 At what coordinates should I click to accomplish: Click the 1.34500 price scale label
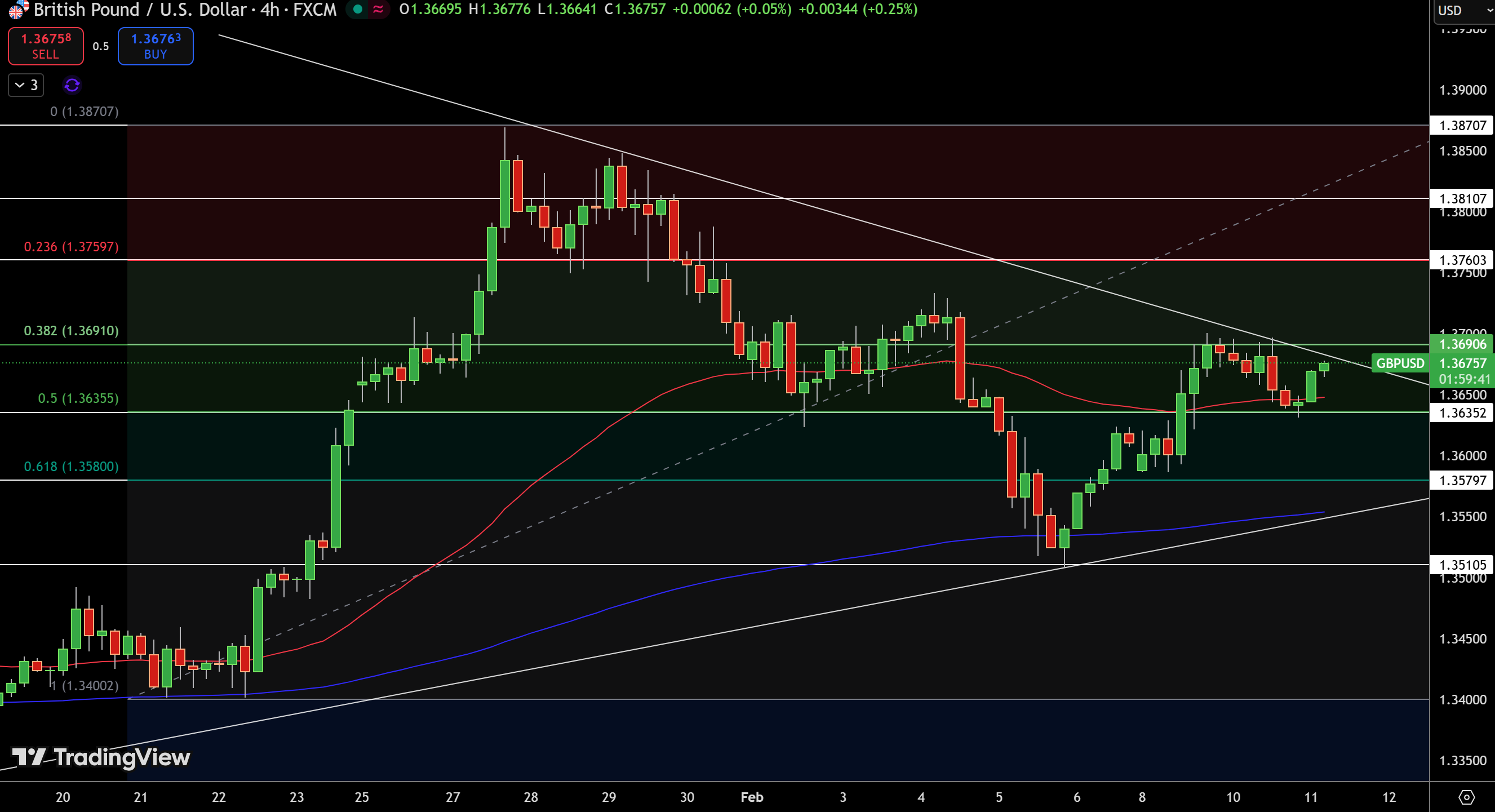[1462, 638]
